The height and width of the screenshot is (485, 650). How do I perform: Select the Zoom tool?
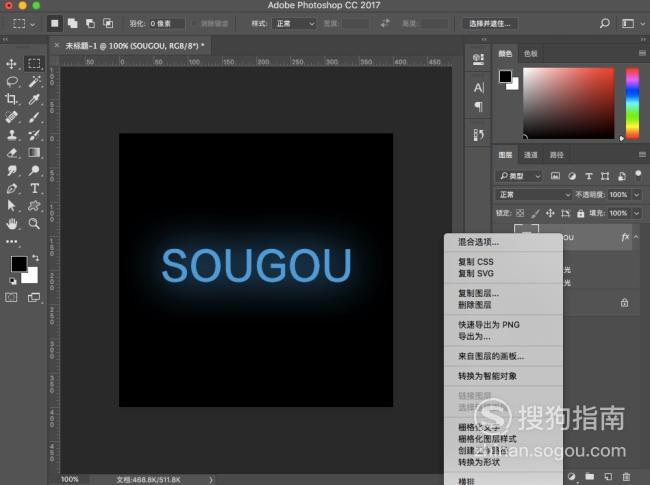point(34,224)
